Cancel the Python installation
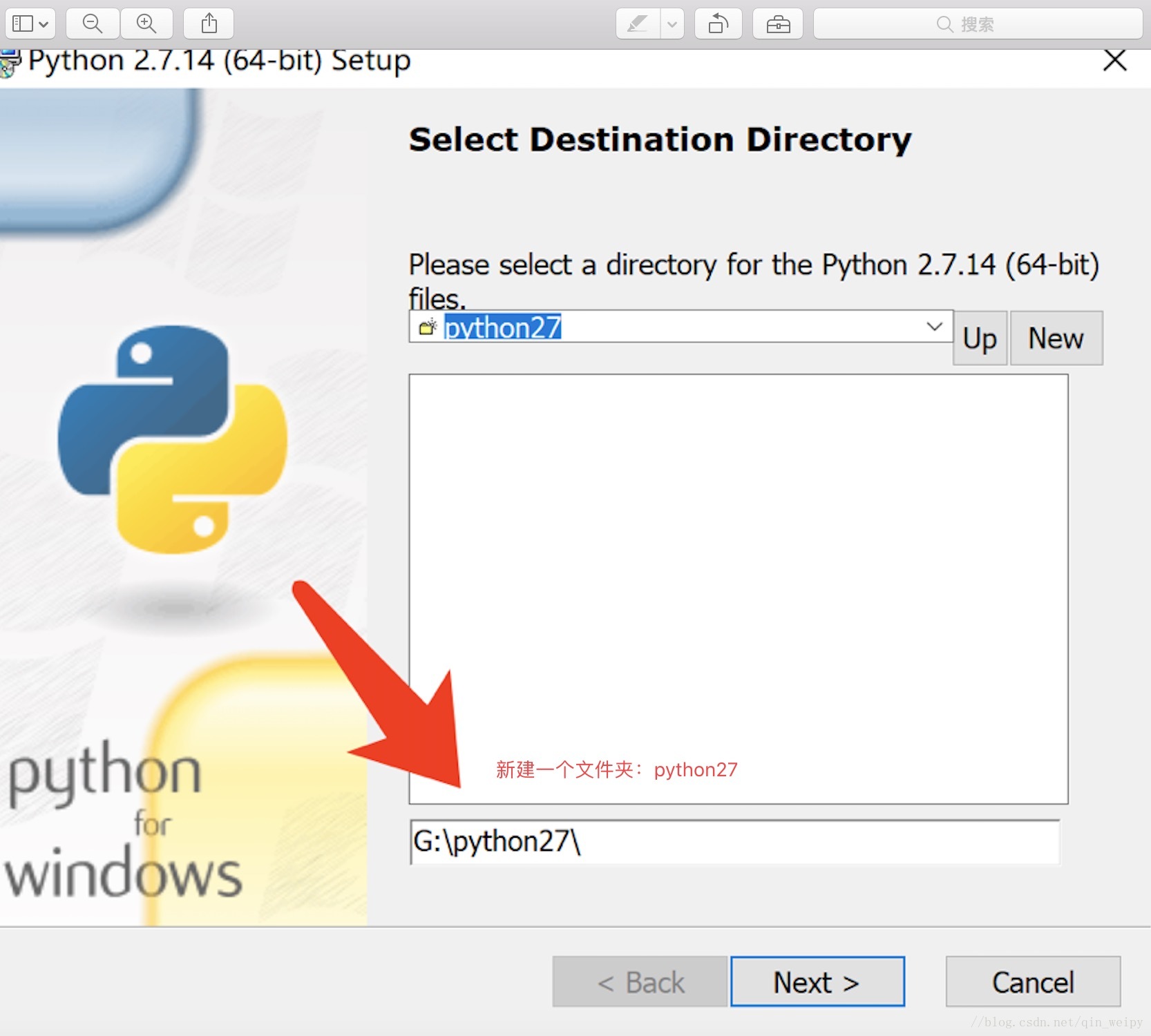Screen dimensions: 1151x1036 pos(1033,981)
